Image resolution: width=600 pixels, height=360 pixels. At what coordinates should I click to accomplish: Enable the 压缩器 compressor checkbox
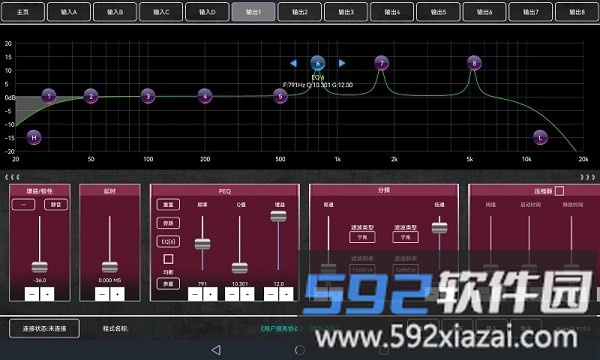(x=559, y=191)
